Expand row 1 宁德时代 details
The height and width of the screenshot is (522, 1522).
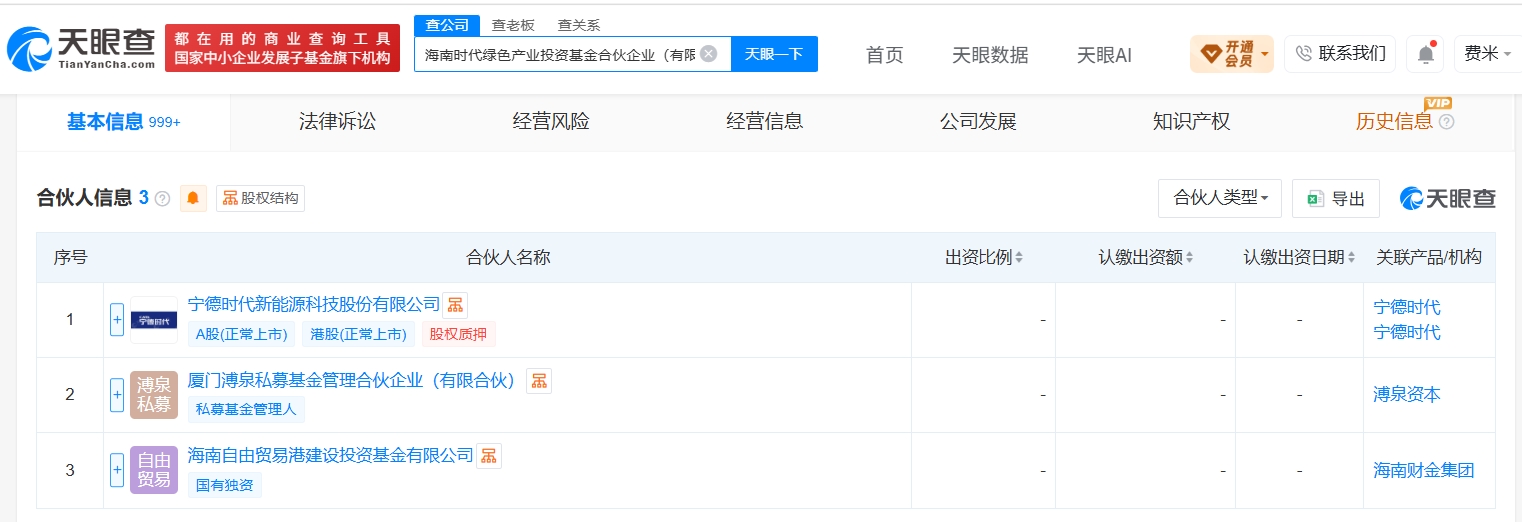click(x=117, y=320)
